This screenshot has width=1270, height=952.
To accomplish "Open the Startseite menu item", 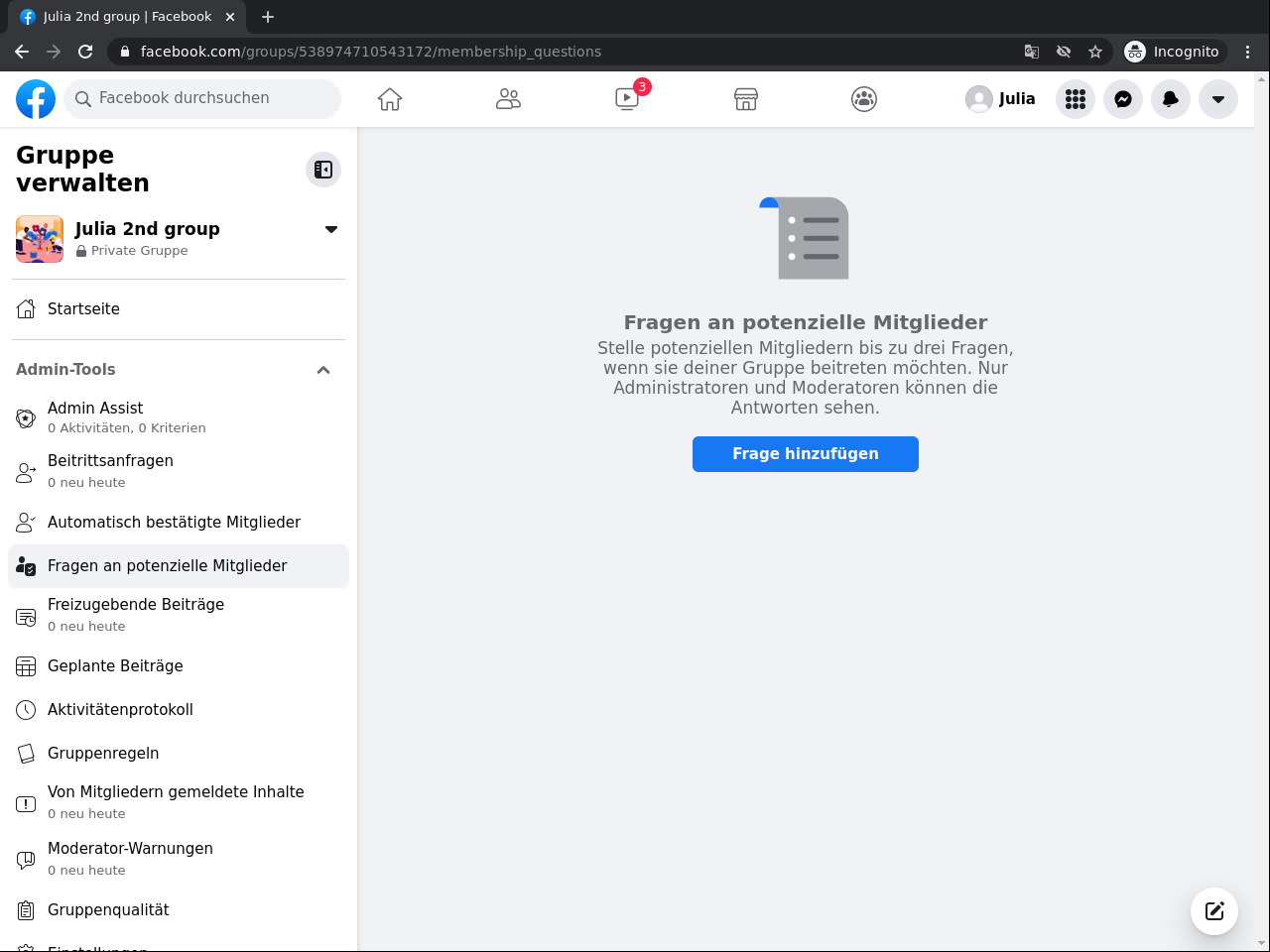I will [x=179, y=309].
